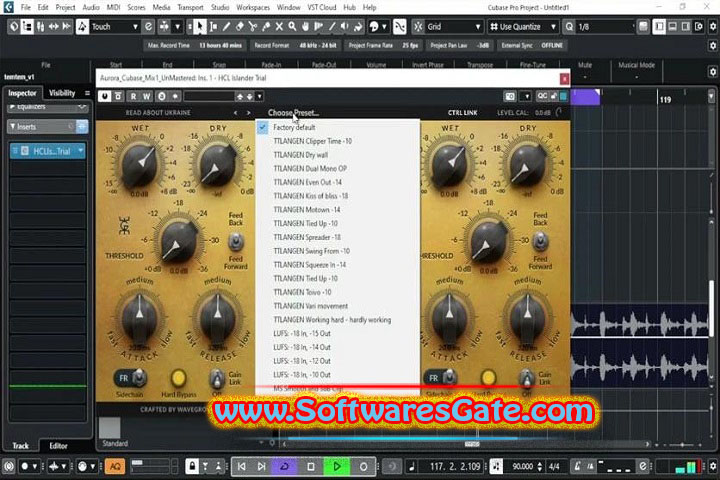Image resolution: width=720 pixels, height=480 pixels.
Task: Select the Object Selection arrow tool
Action: click(x=199, y=27)
